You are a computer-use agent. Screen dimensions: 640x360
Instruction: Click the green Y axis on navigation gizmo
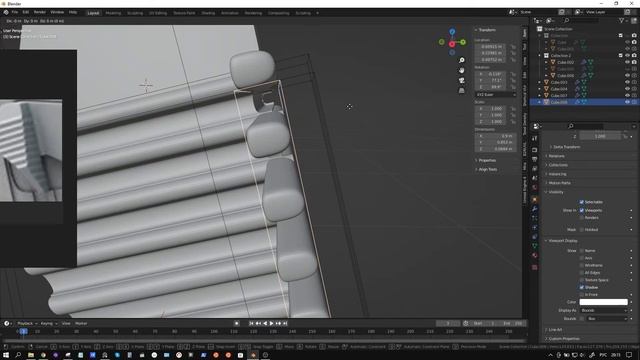[463, 42]
